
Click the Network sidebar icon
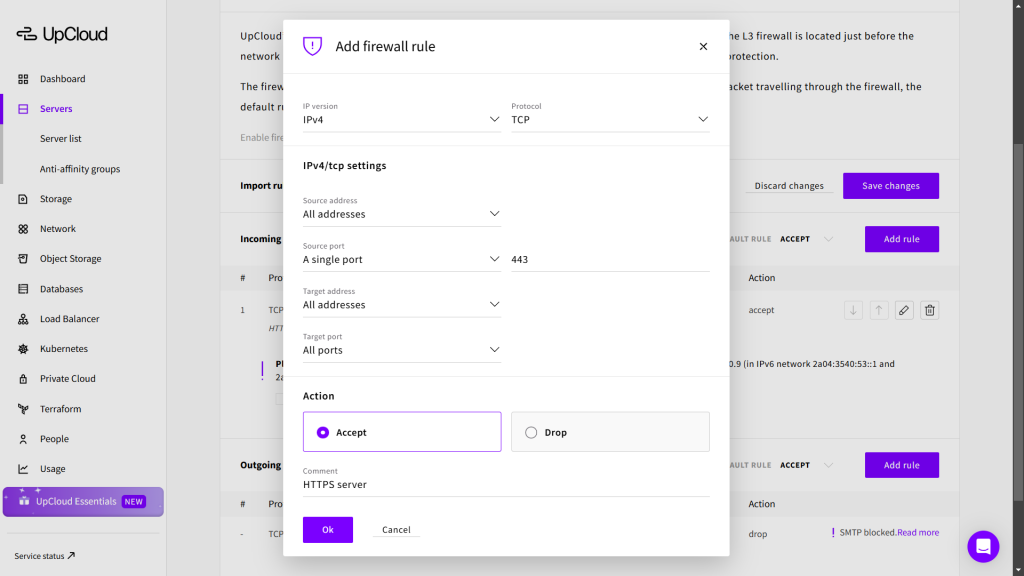23,229
